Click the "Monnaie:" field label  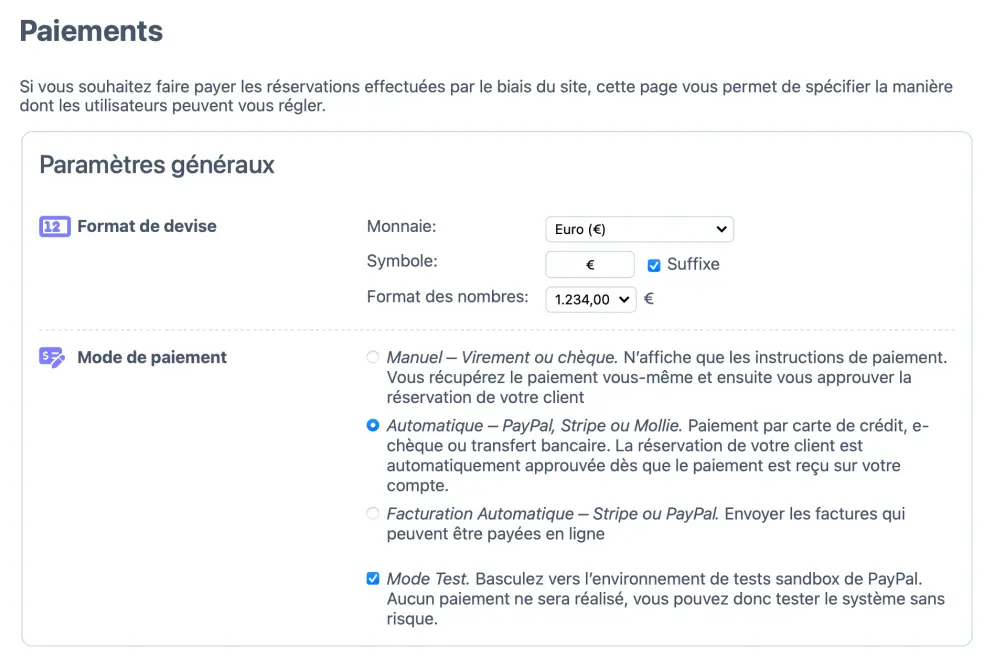[401, 226]
